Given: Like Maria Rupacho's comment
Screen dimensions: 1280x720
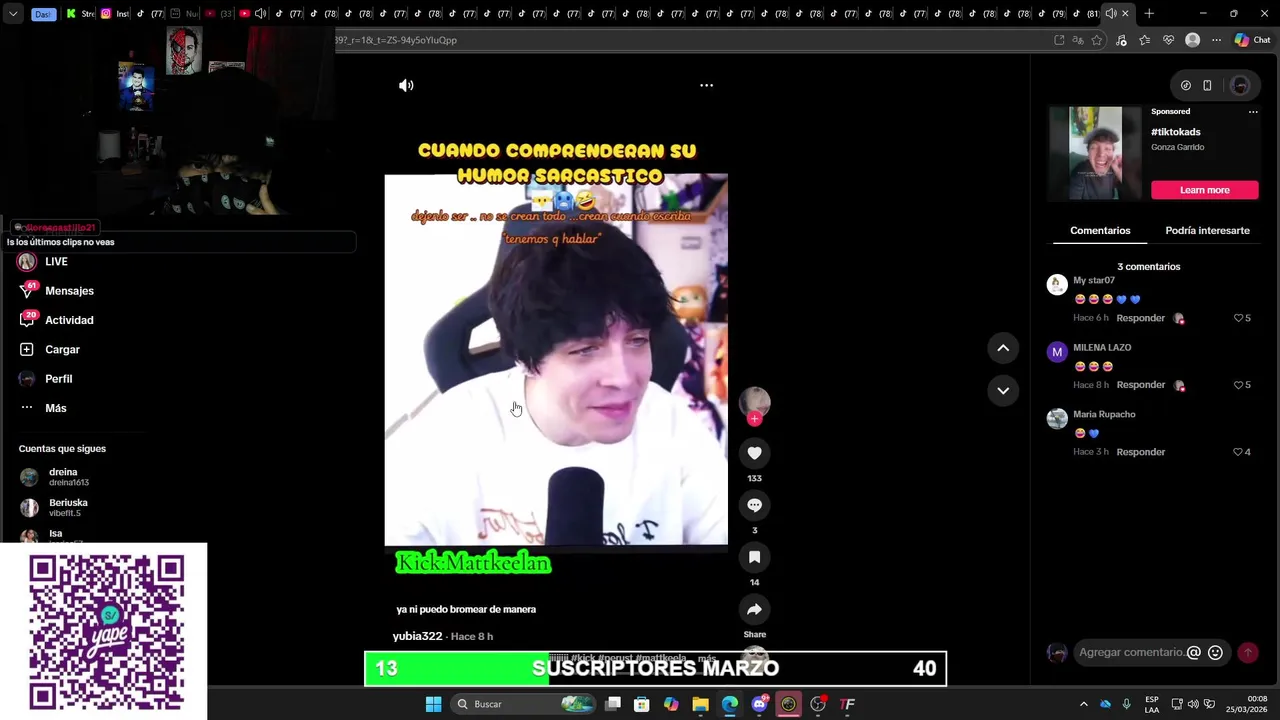Looking at the screenshot, I should coord(1238,452).
